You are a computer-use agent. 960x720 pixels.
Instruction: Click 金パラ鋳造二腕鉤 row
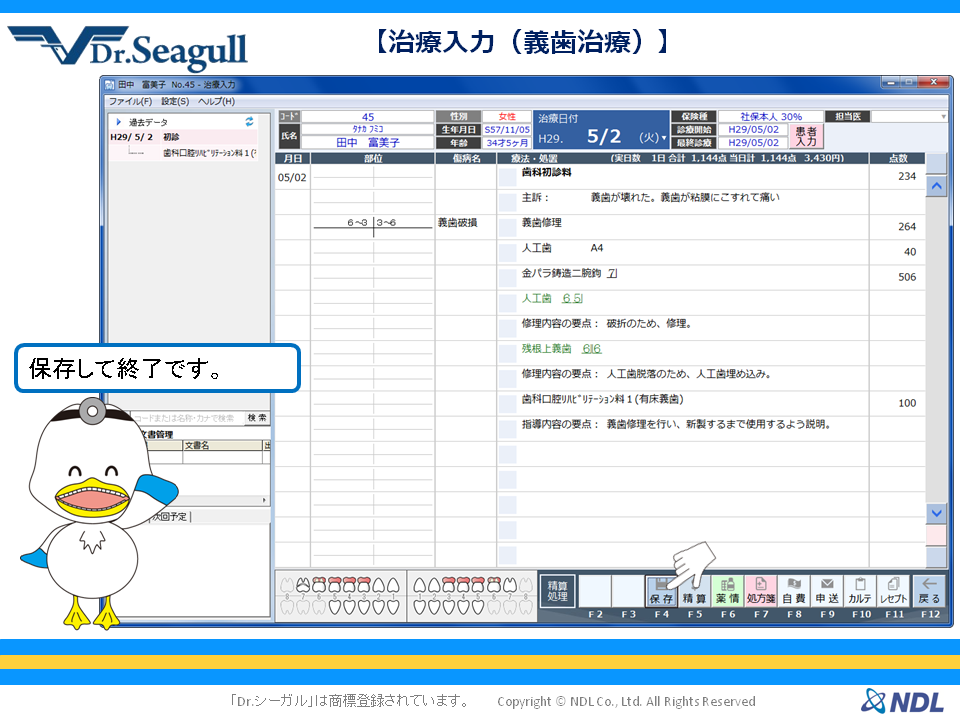(683, 276)
